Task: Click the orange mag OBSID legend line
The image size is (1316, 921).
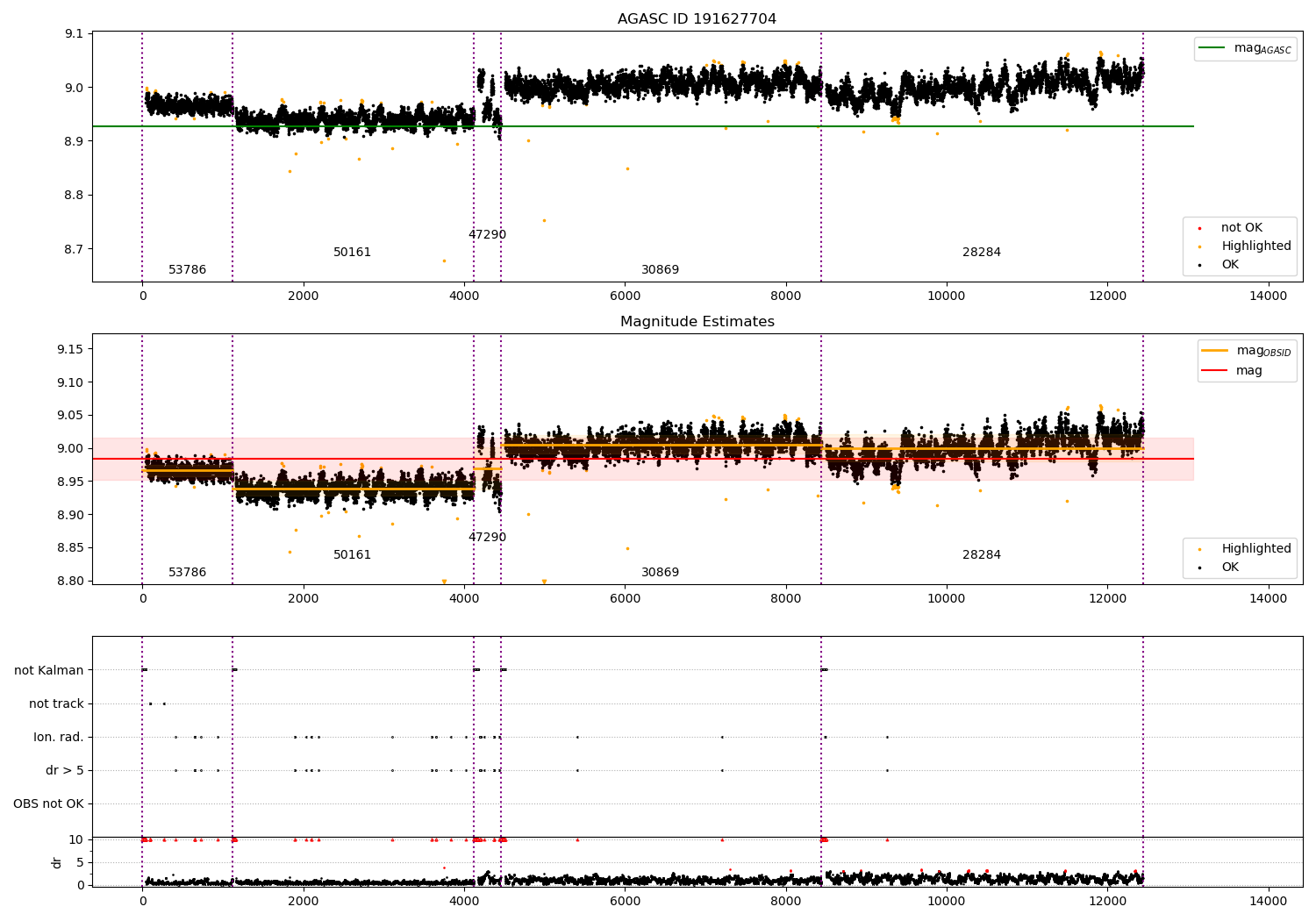Action: click(x=1214, y=351)
